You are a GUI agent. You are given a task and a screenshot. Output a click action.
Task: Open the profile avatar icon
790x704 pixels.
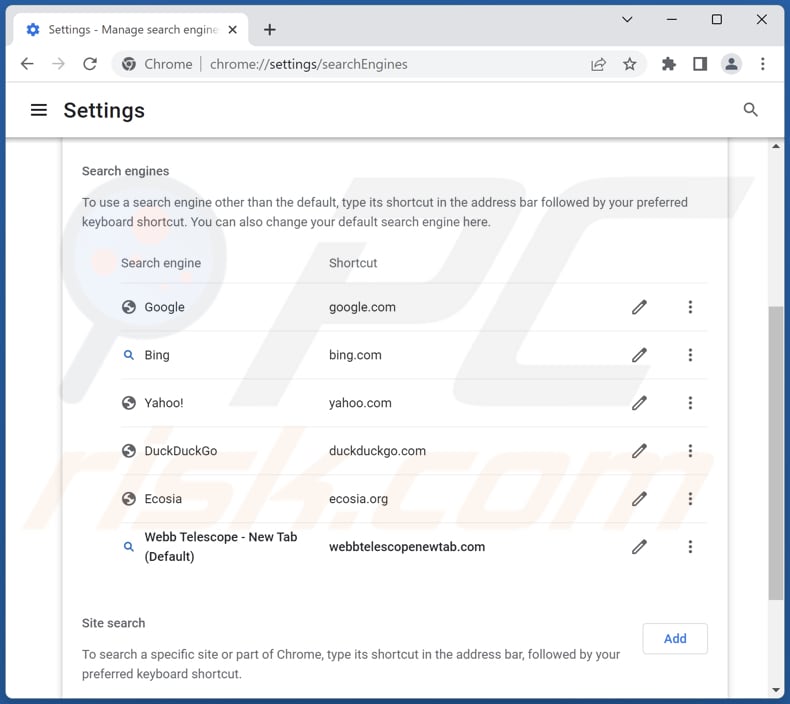(x=732, y=64)
